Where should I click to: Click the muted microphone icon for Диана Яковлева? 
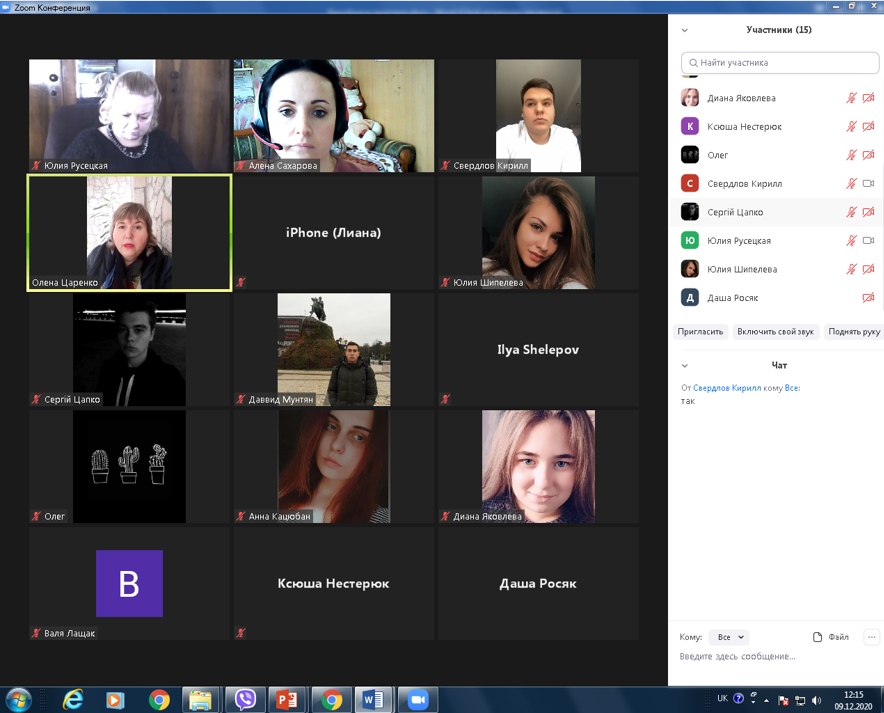point(852,98)
